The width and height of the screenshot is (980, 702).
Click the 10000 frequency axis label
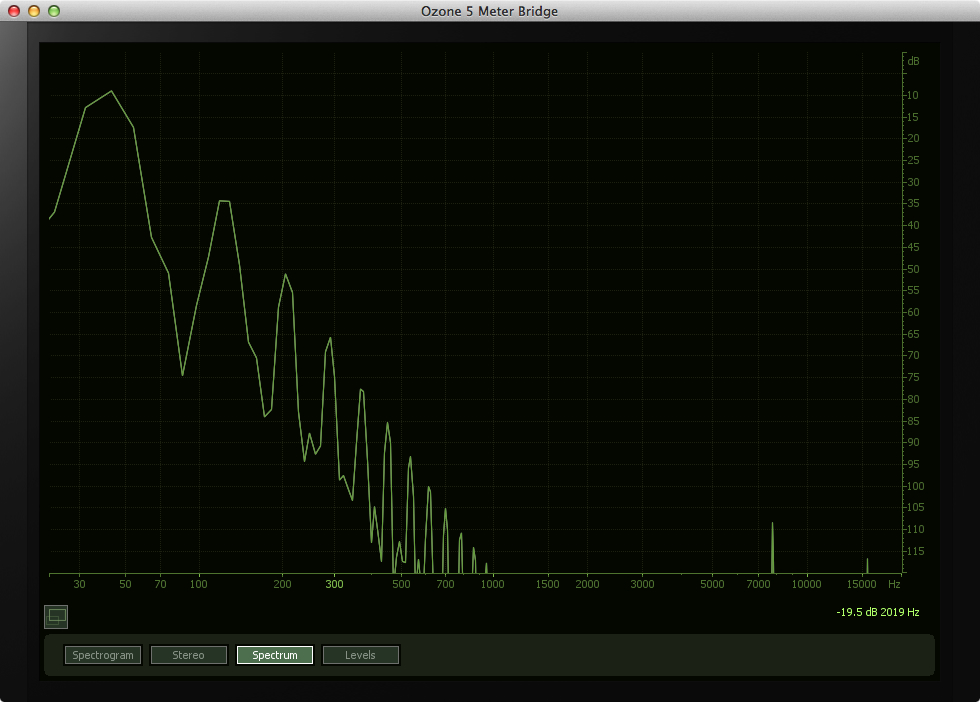point(806,584)
